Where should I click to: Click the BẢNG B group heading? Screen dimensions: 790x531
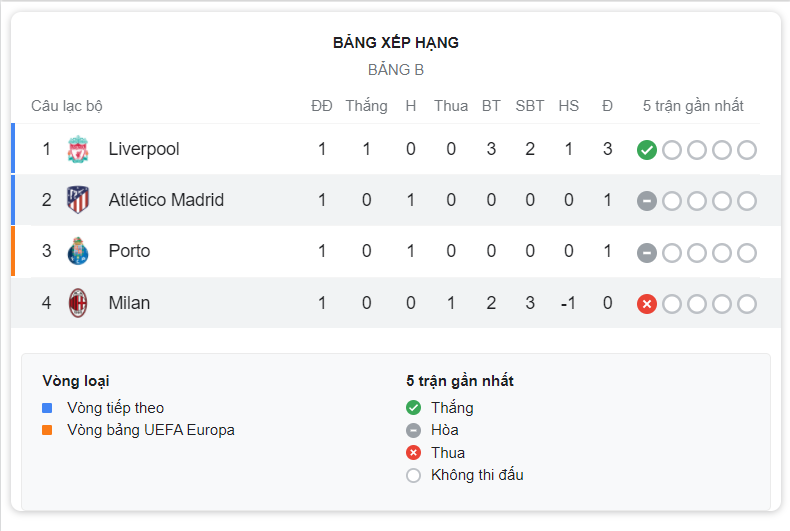(396, 70)
